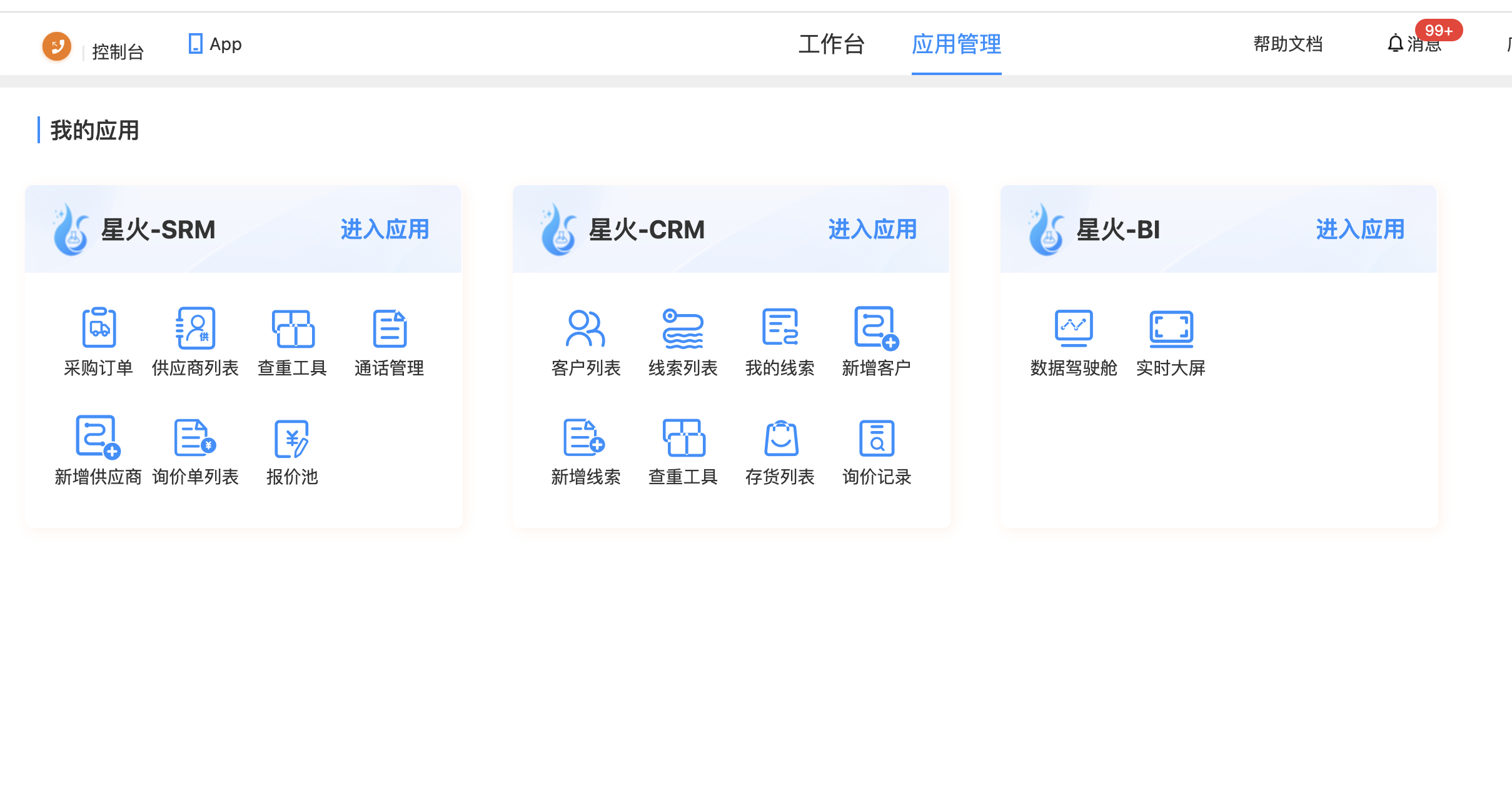Click the 星火-CRM card title
Screen dimensions: 1512x797
pyautogui.click(x=647, y=230)
